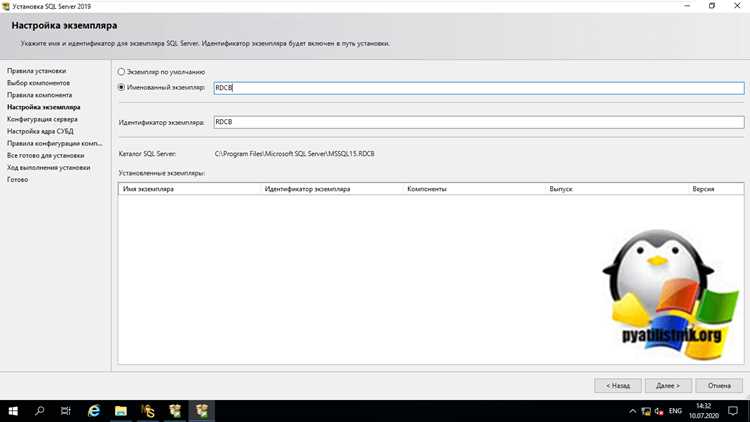Close the SQL Server setup window
Viewport: 750px width, 422px height.
(x=737, y=6)
